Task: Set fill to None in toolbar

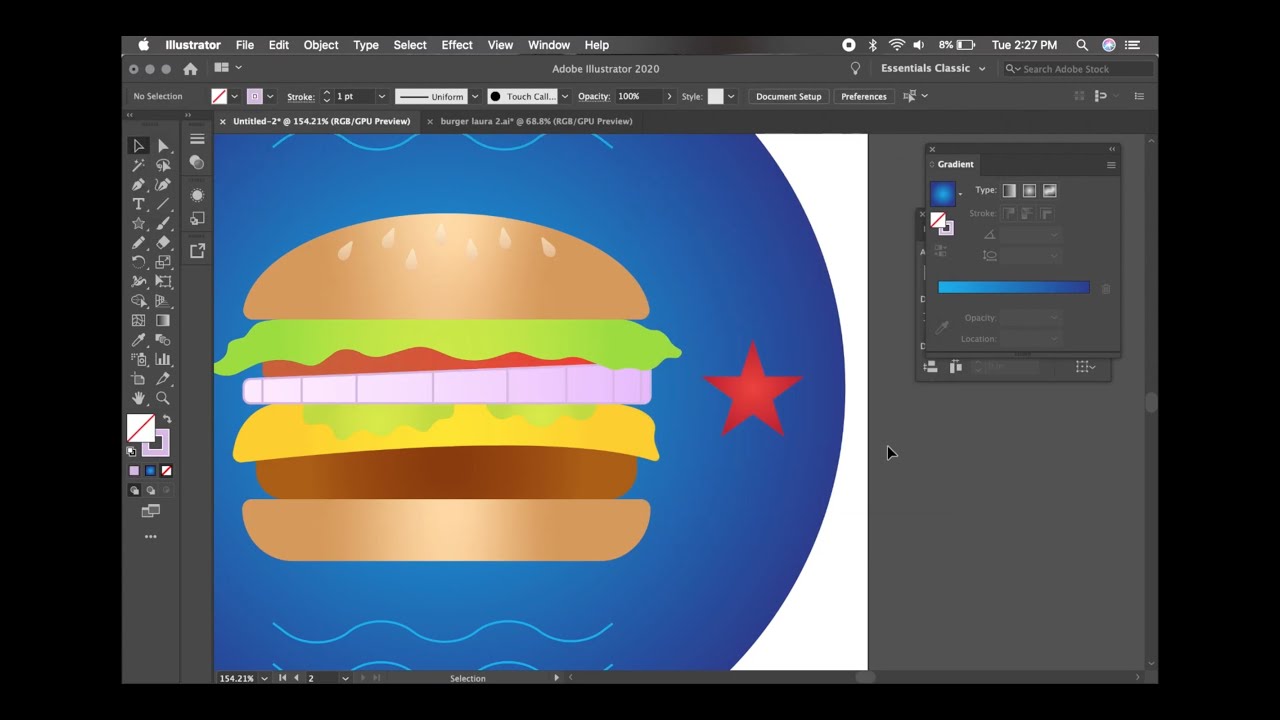Action: click(x=166, y=471)
